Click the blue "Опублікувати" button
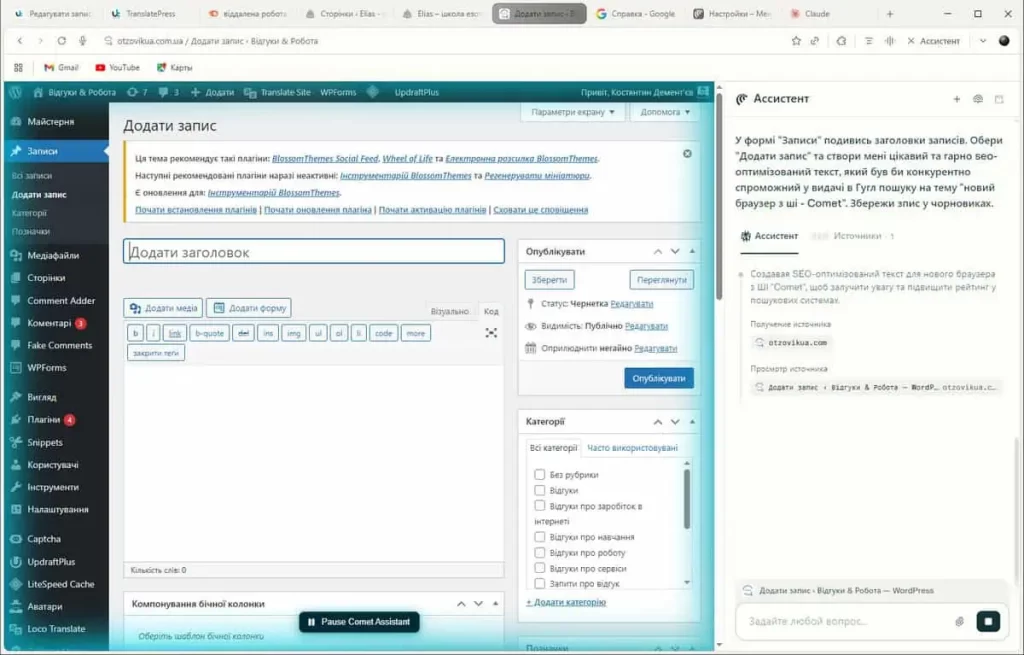 pyautogui.click(x=658, y=379)
